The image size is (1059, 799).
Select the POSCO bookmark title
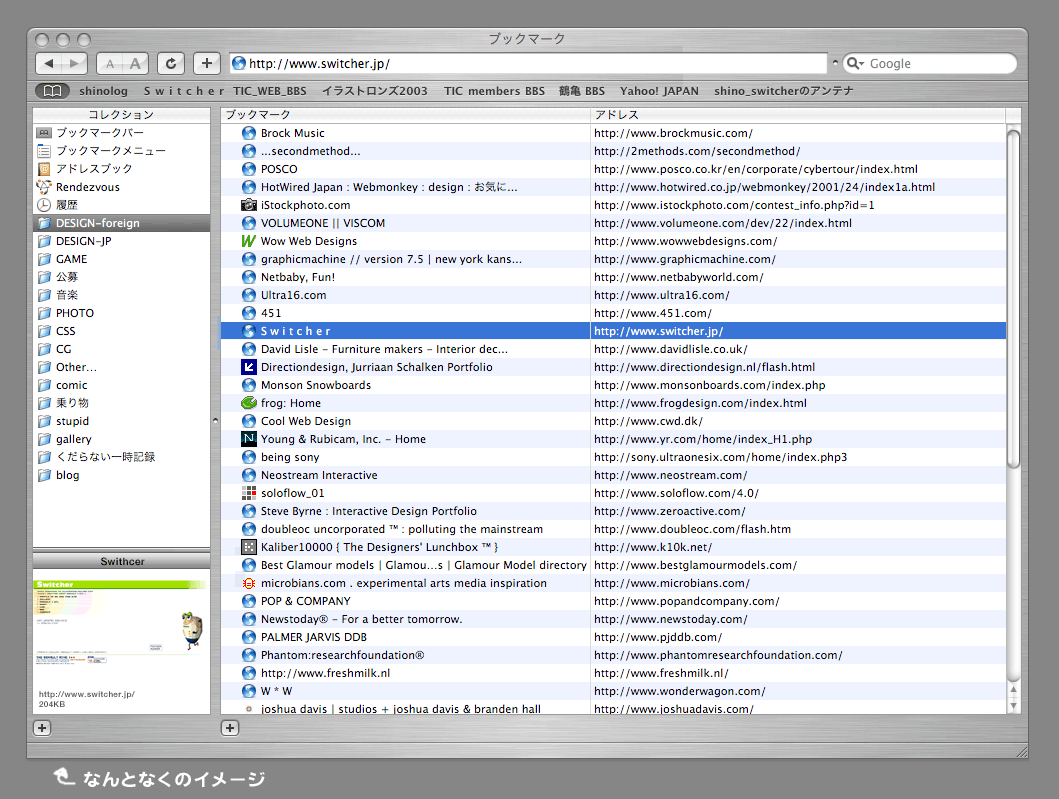click(279, 169)
